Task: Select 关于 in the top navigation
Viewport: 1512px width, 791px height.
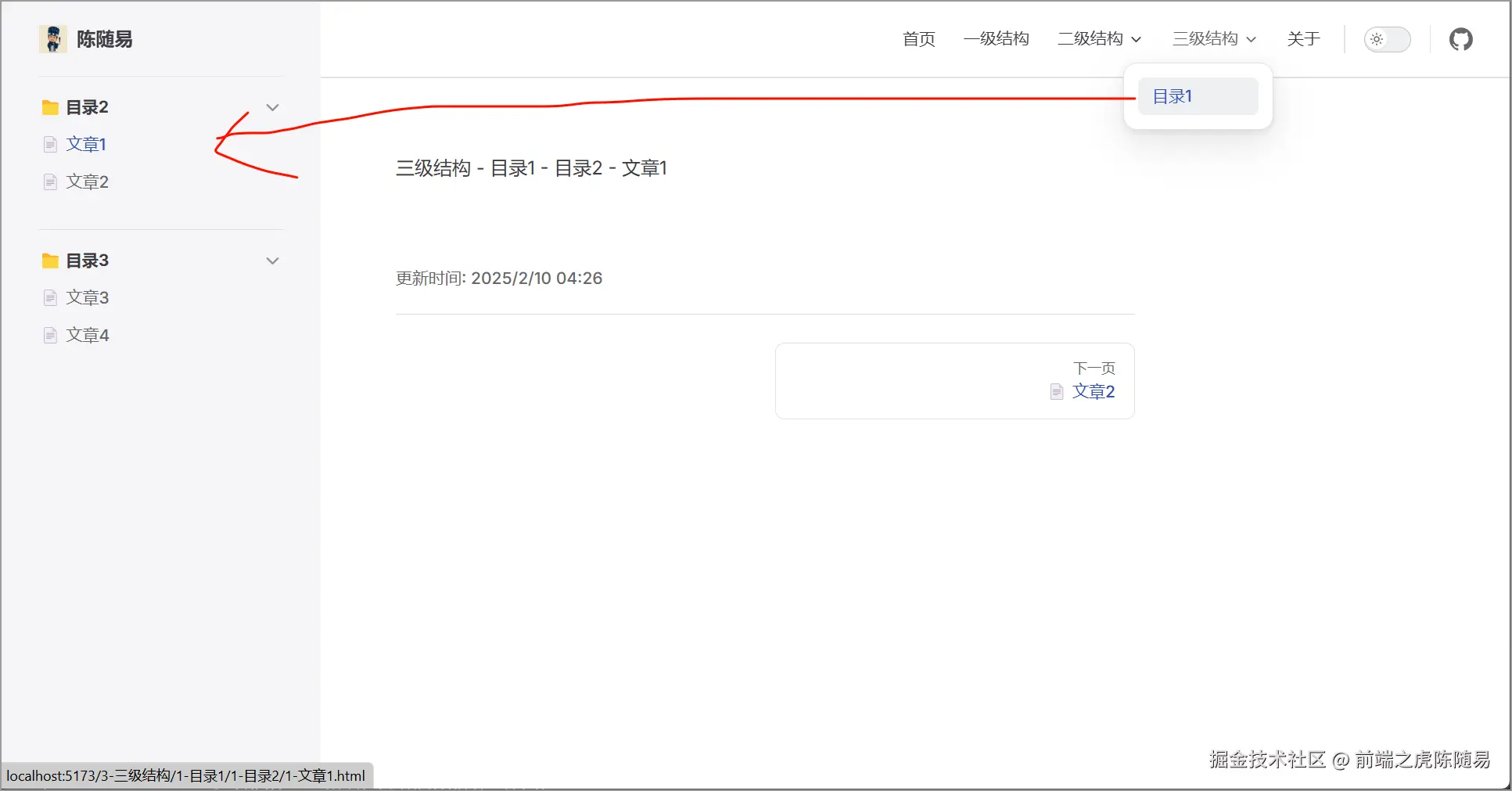Action: pos(1303,38)
